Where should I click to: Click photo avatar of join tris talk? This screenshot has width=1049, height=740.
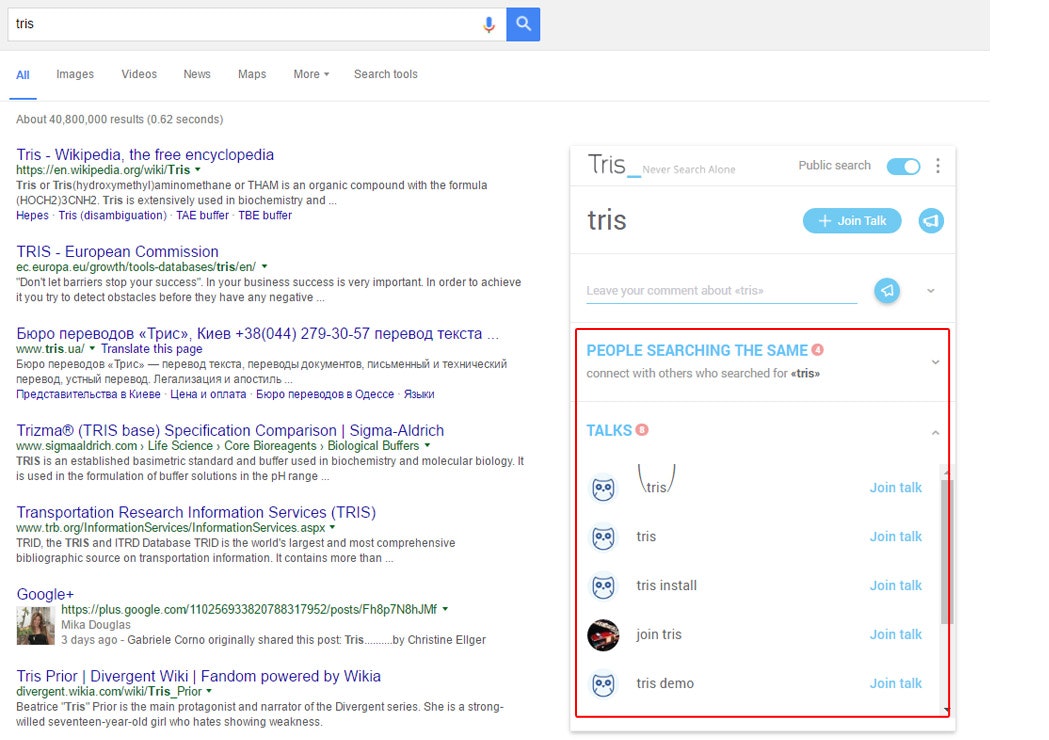pyautogui.click(x=603, y=635)
